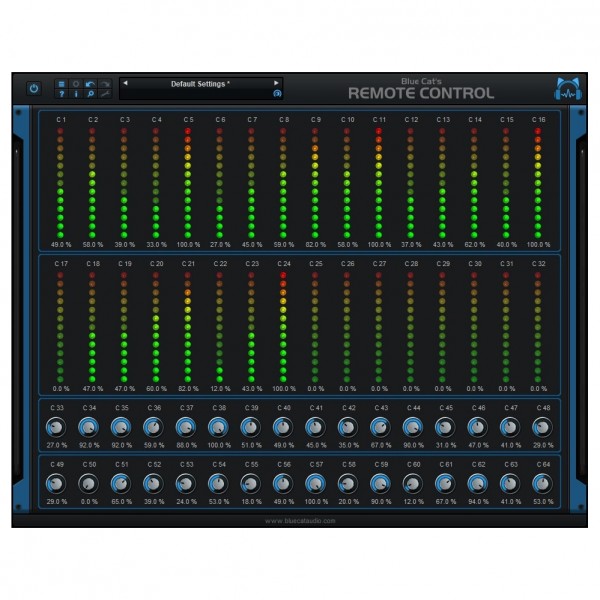Select the C 43 value '67.0 %'
This screenshot has width=600, height=600.
381,445
